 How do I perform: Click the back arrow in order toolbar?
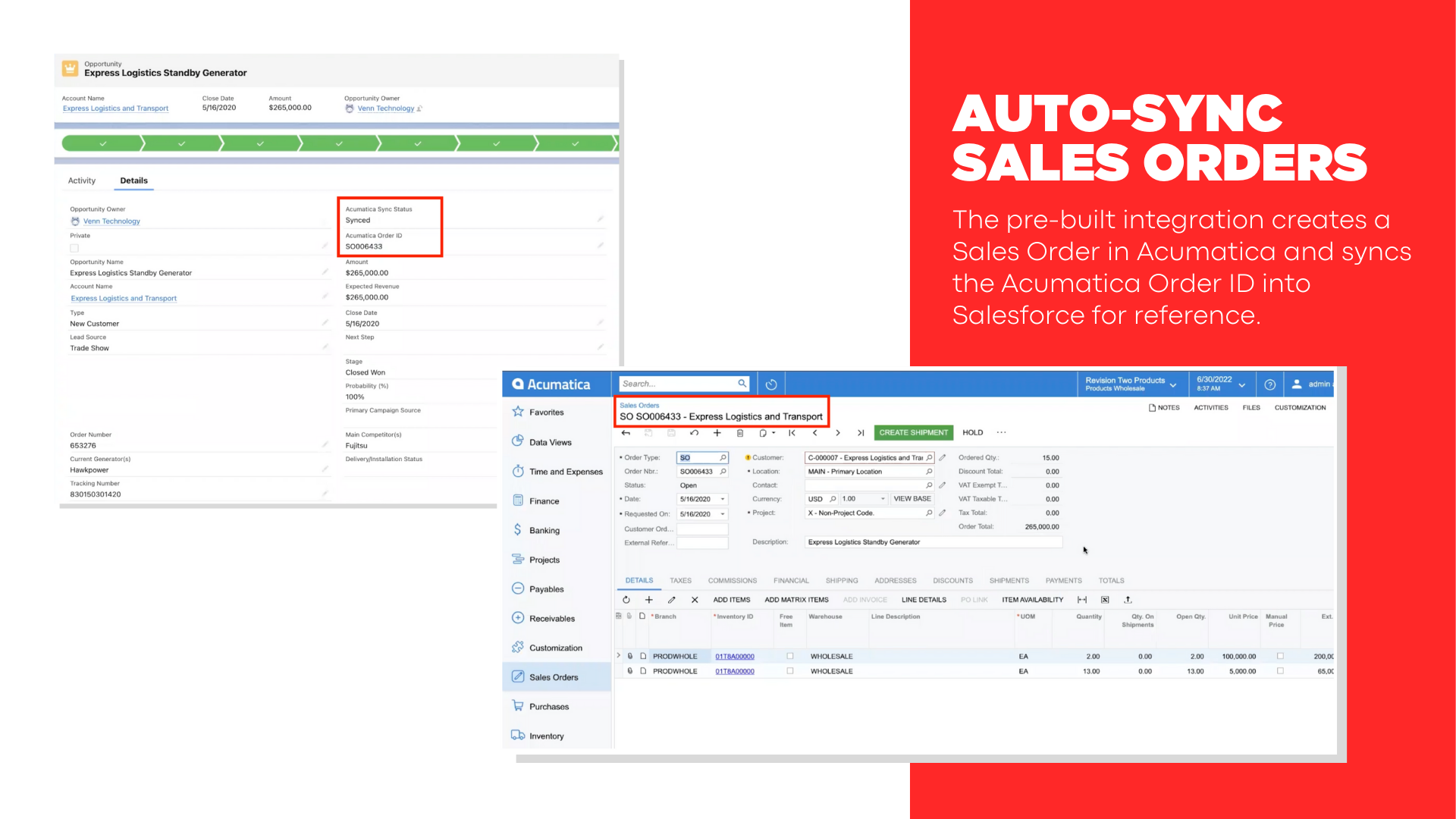626,433
